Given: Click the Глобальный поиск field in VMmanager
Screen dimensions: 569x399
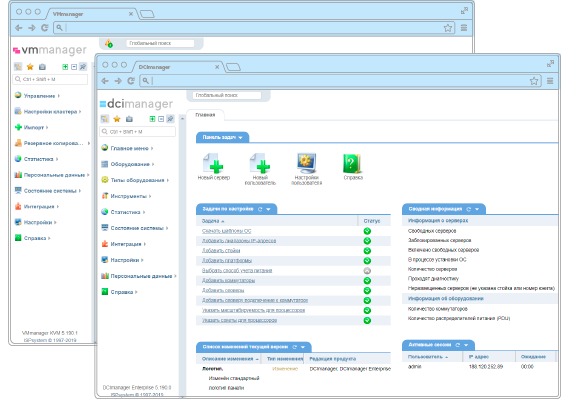Looking at the screenshot, I should [160, 43].
